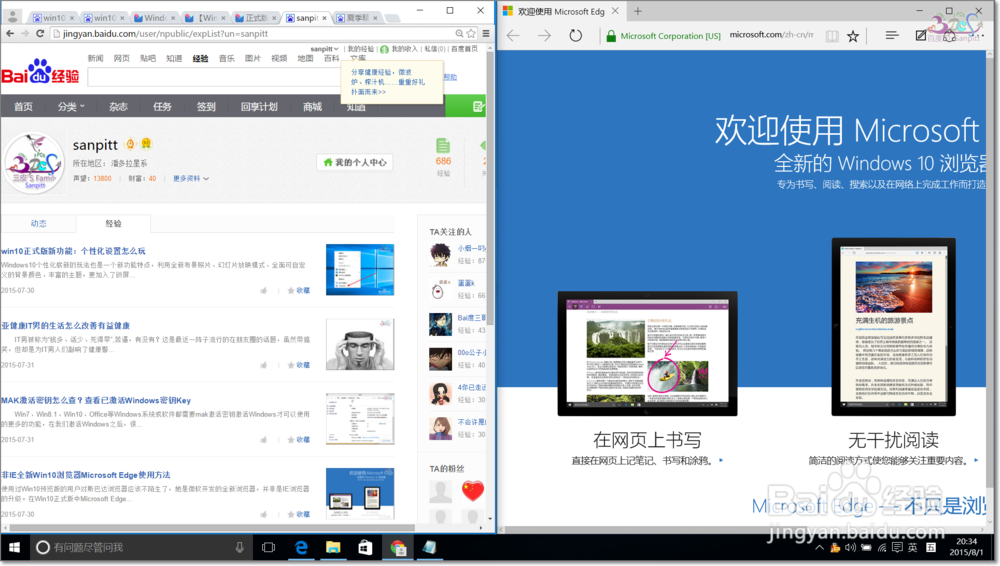
Task: Bookmark page with Chrome star icon
Action: click(471, 33)
